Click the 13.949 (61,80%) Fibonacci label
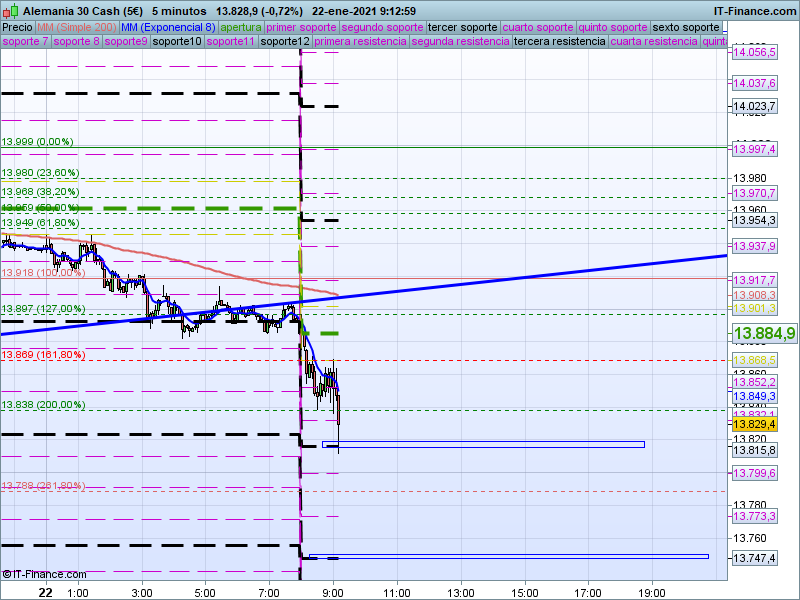The width and height of the screenshot is (800, 600). click(x=40, y=223)
